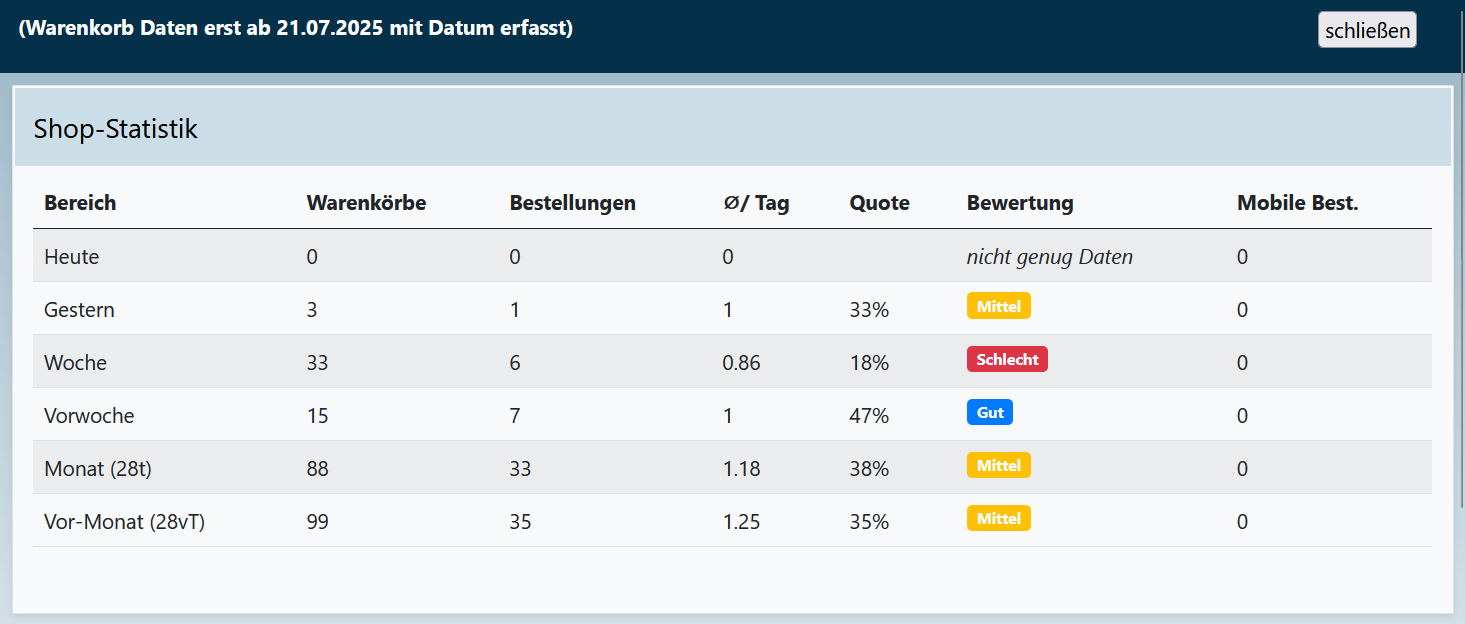Click the Mittel badge in the Gestern row
The width and height of the screenshot is (1465, 624).
[998, 306]
